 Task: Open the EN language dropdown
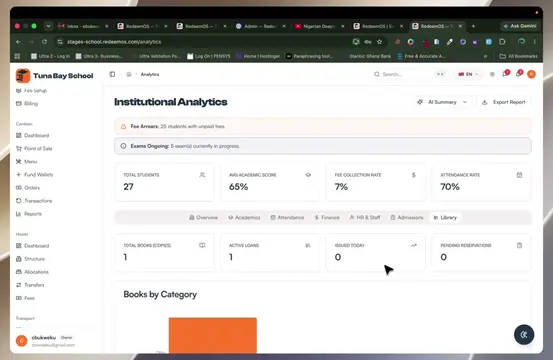coord(468,74)
